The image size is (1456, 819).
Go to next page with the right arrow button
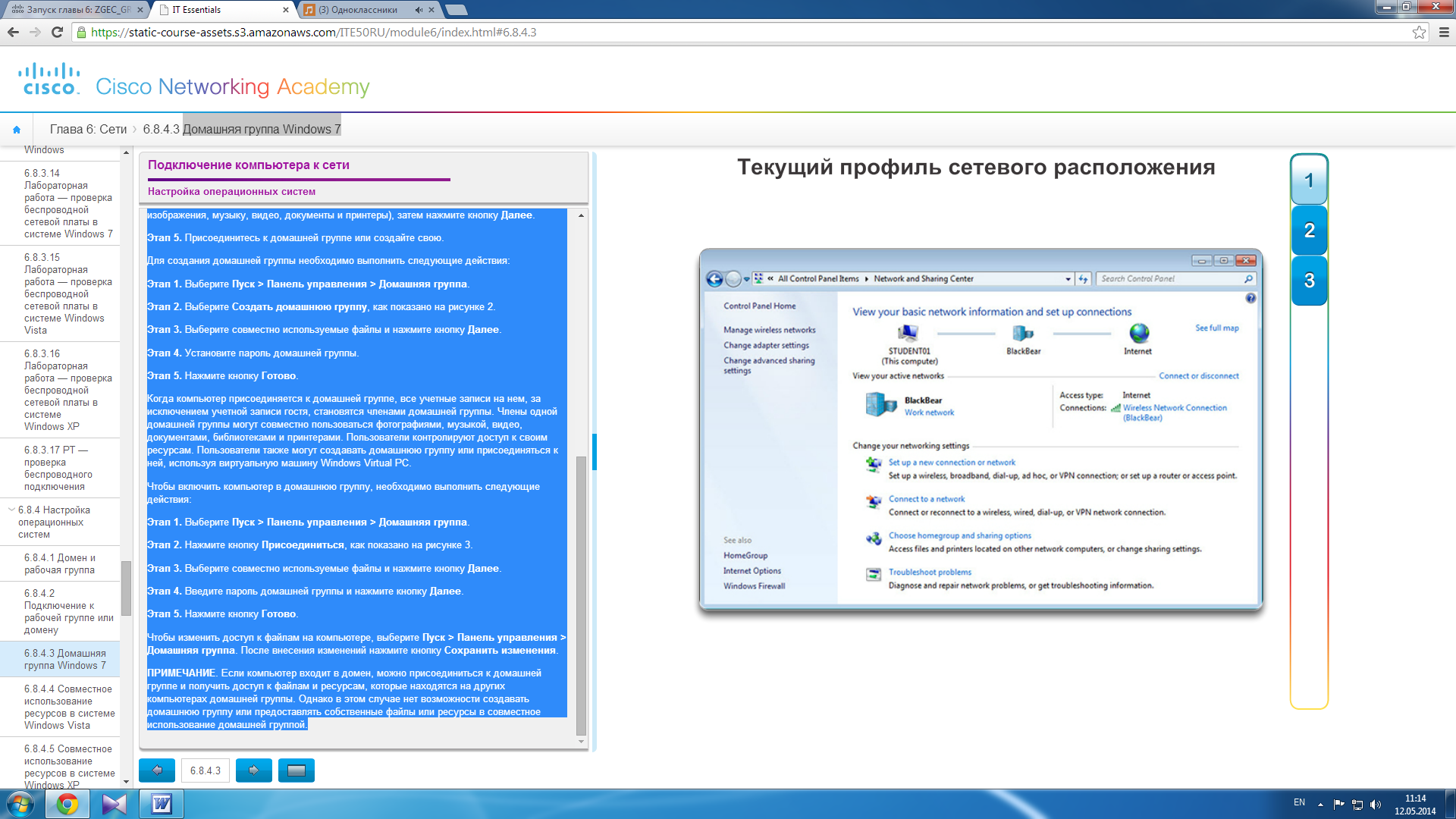(x=254, y=770)
